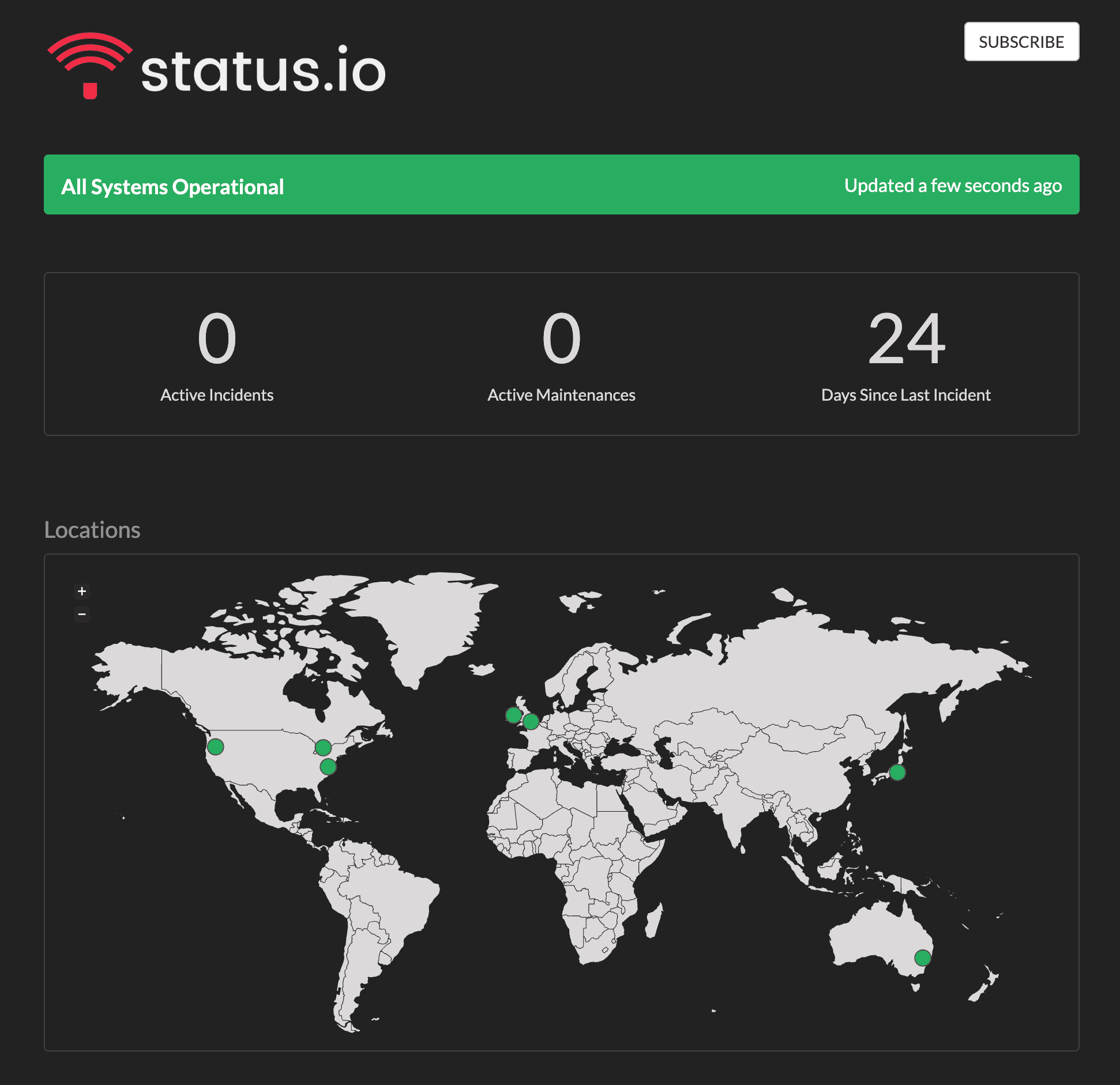Zoom in on the locations map
Viewport: 1120px width, 1085px height.
tap(82, 591)
